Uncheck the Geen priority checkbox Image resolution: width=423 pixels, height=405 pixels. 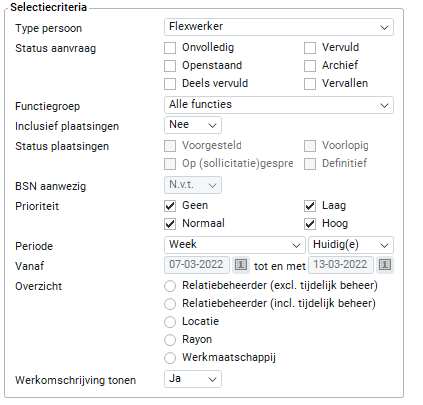click(x=170, y=206)
